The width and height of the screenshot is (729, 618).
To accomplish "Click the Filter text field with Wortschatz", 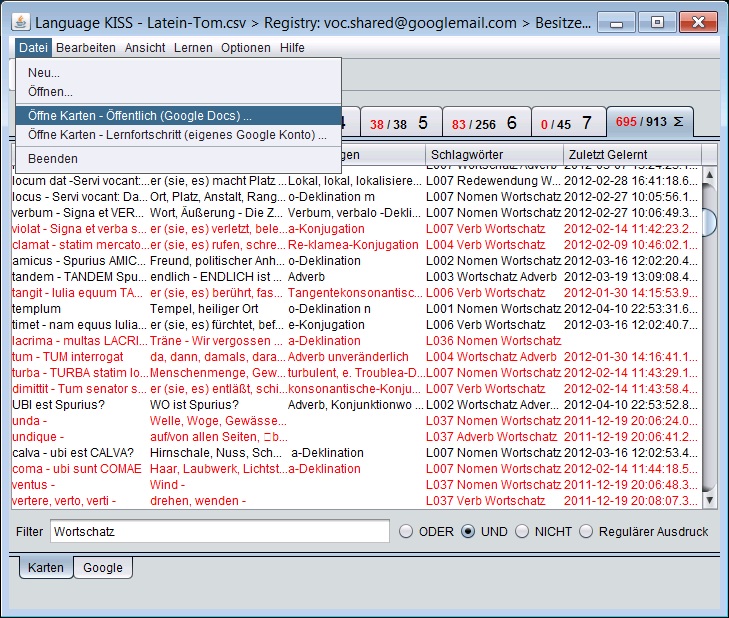I will (x=220, y=531).
